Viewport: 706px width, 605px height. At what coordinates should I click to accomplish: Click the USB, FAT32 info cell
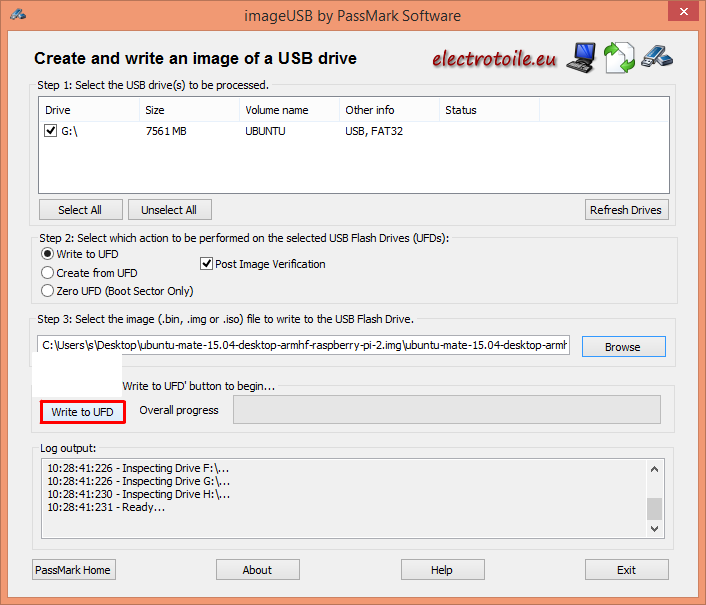pos(374,131)
